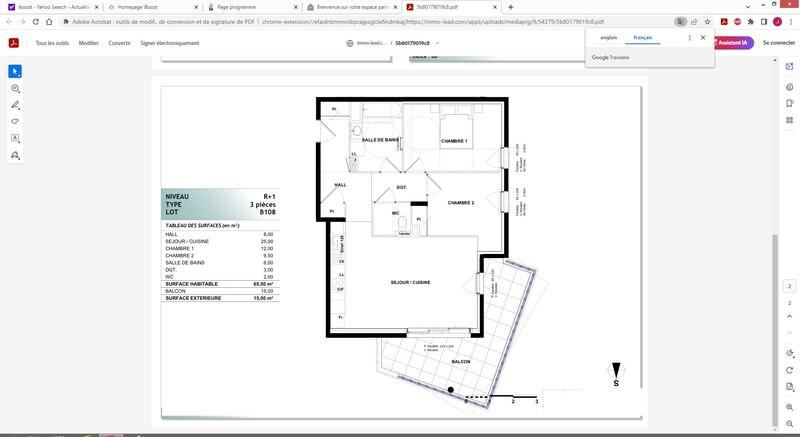
Task: Click the Assistant IA button
Action: tap(733, 43)
